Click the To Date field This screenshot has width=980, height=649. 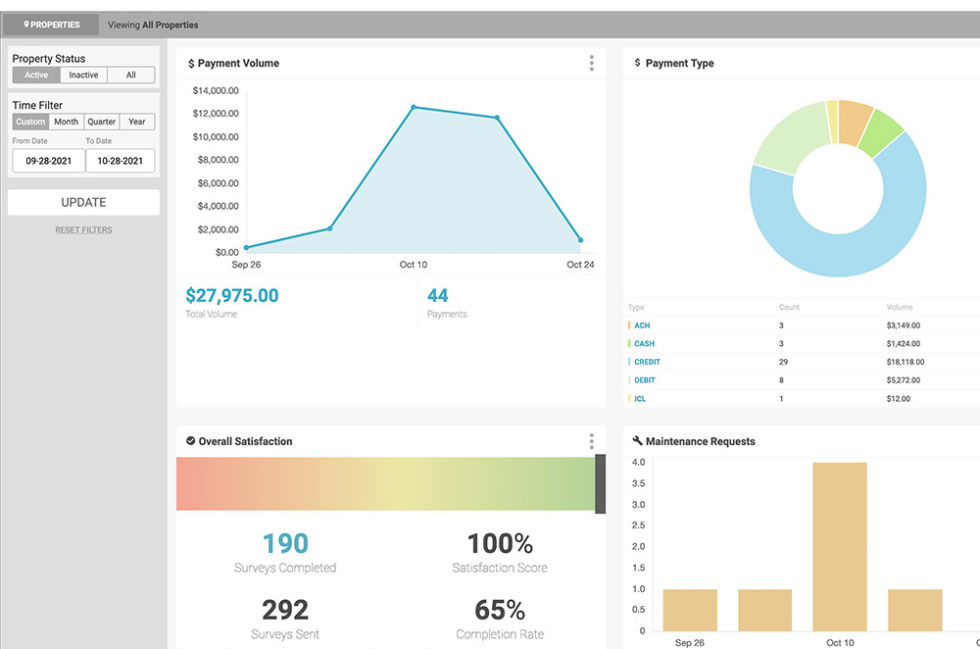120,160
